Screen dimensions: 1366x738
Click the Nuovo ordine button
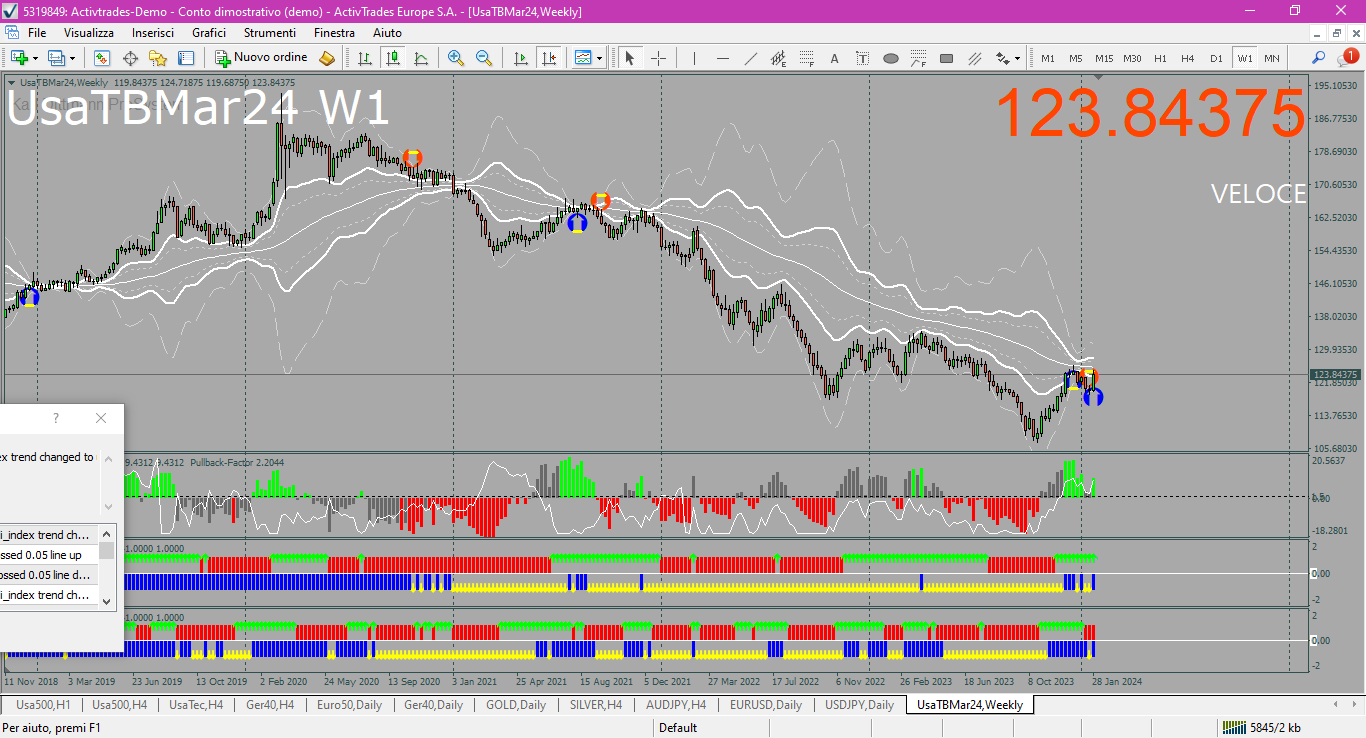point(262,58)
